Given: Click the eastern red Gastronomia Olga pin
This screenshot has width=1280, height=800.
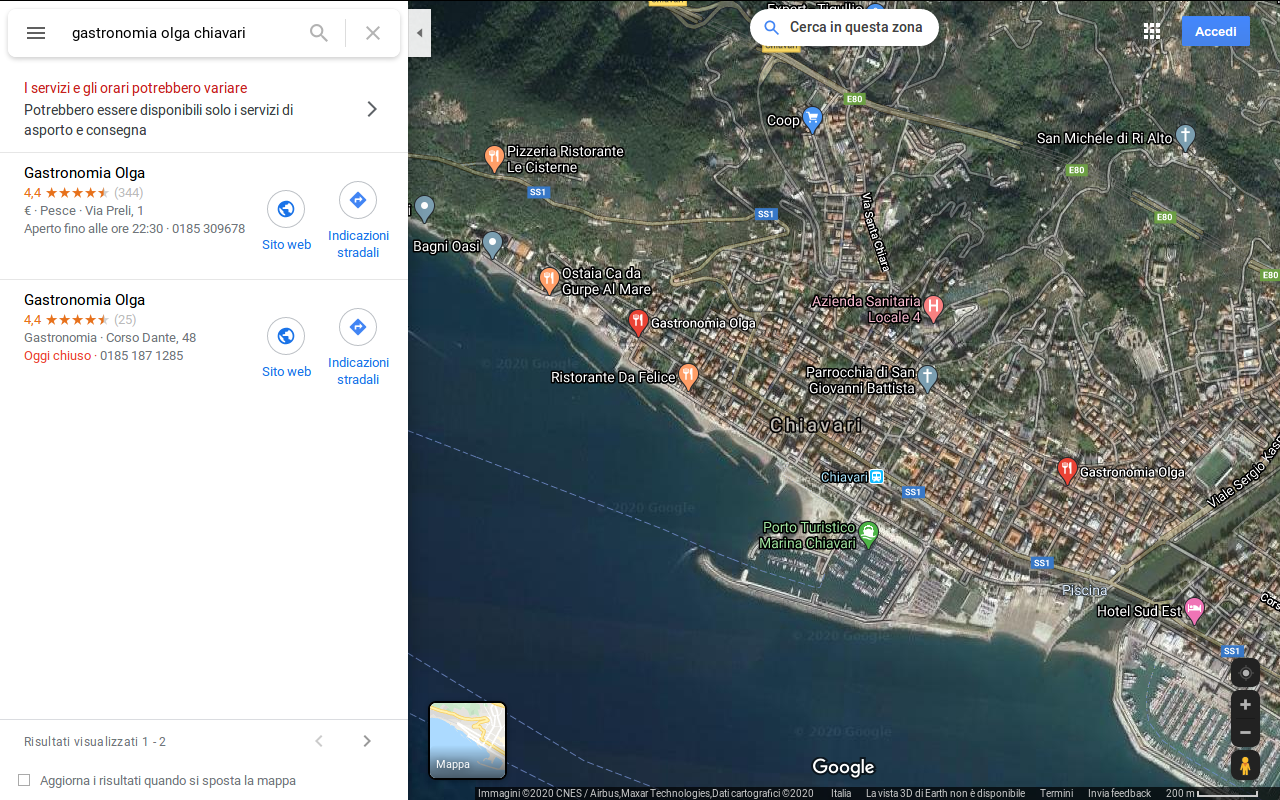Looking at the screenshot, I should coord(1067,471).
